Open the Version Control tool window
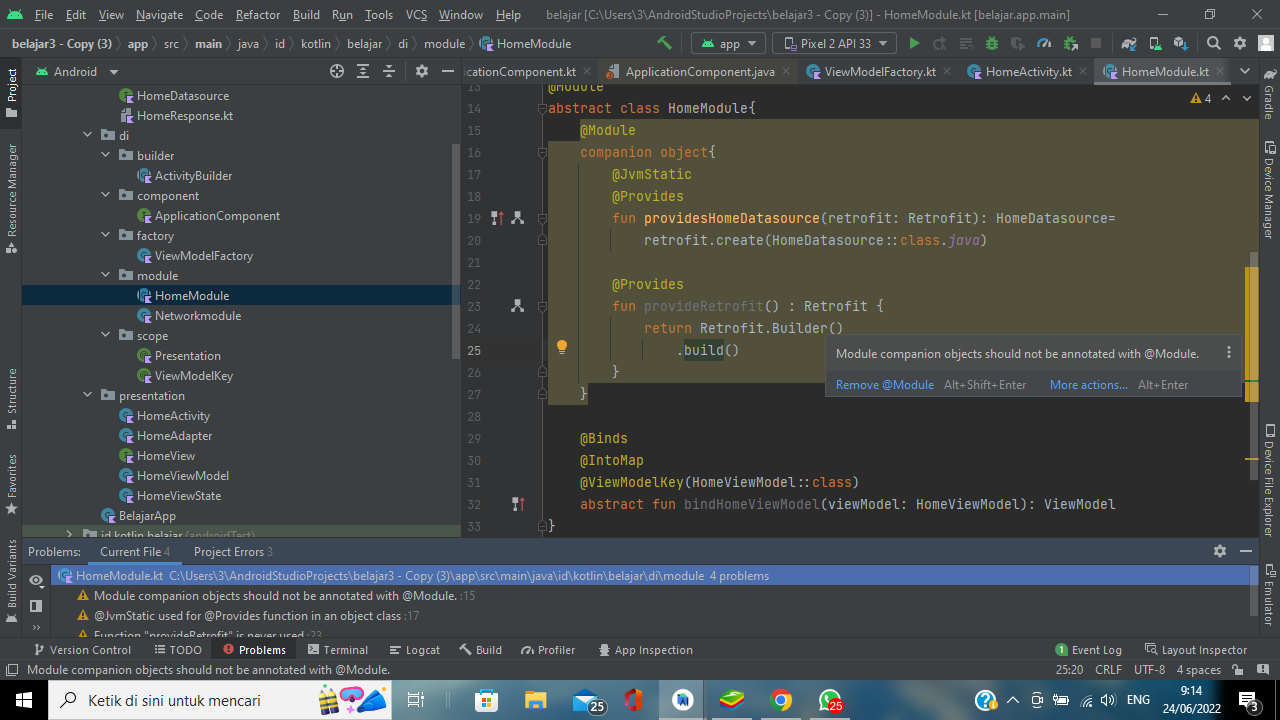 coord(82,649)
